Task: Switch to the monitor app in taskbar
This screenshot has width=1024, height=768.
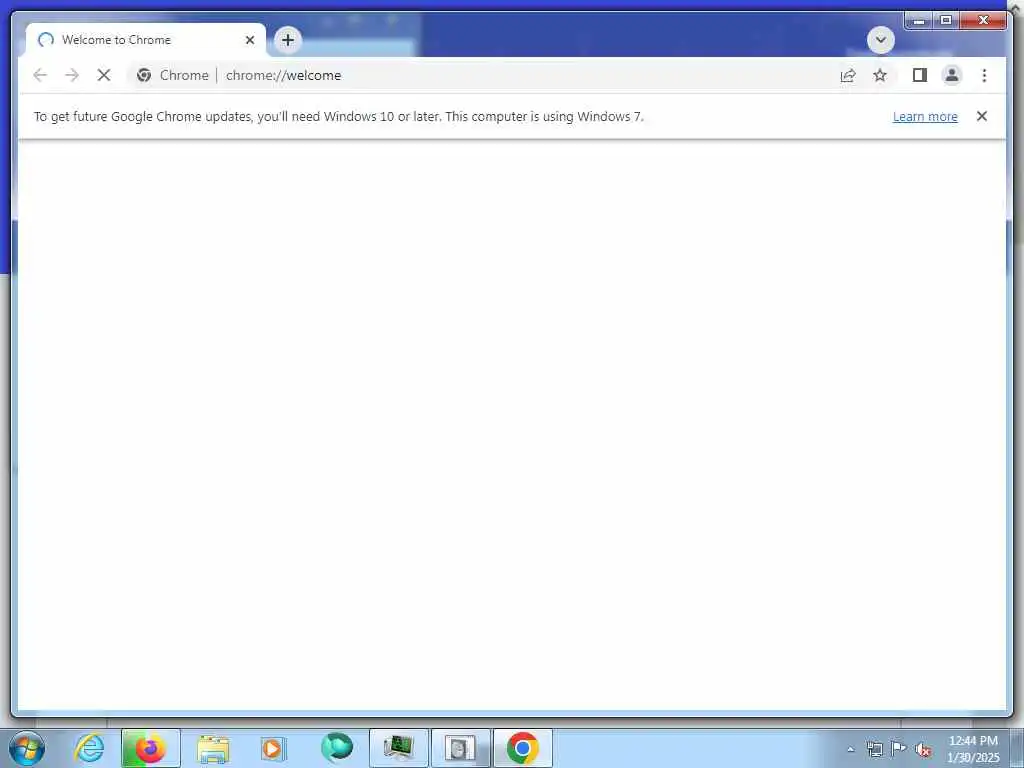Action: tap(398, 748)
